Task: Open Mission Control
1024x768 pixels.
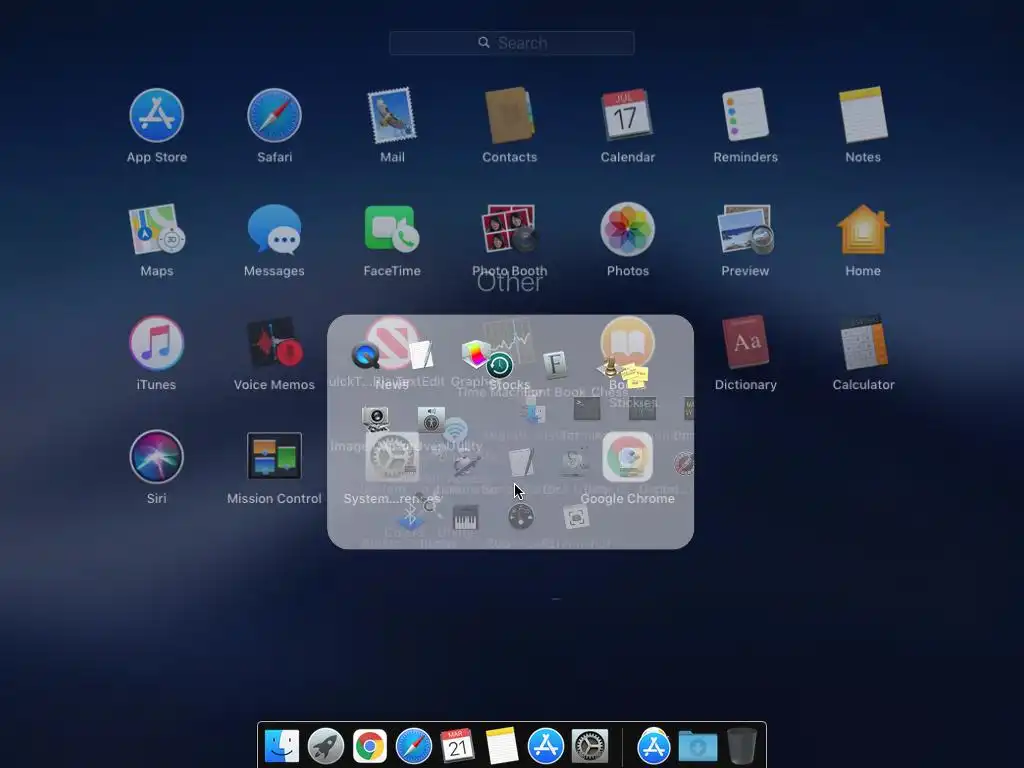Action: pyautogui.click(x=274, y=456)
